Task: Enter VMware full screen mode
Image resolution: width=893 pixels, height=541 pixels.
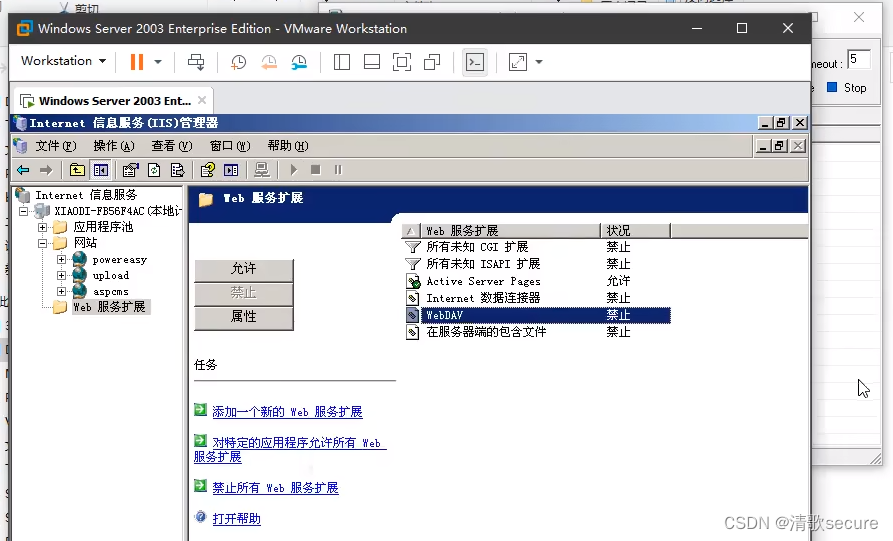Action: (402, 62)
